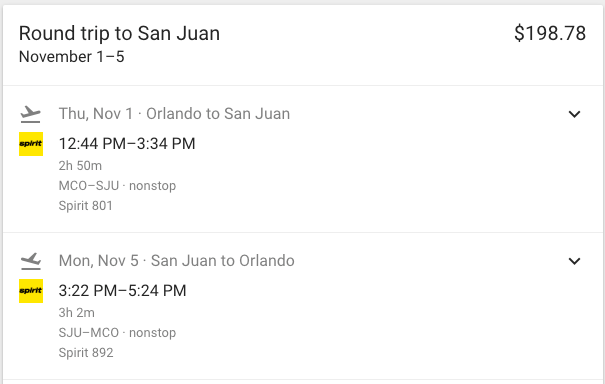Click the 2h 50m flight duration
The width and height of the screenshot is (605, 384).
(80, 166)
